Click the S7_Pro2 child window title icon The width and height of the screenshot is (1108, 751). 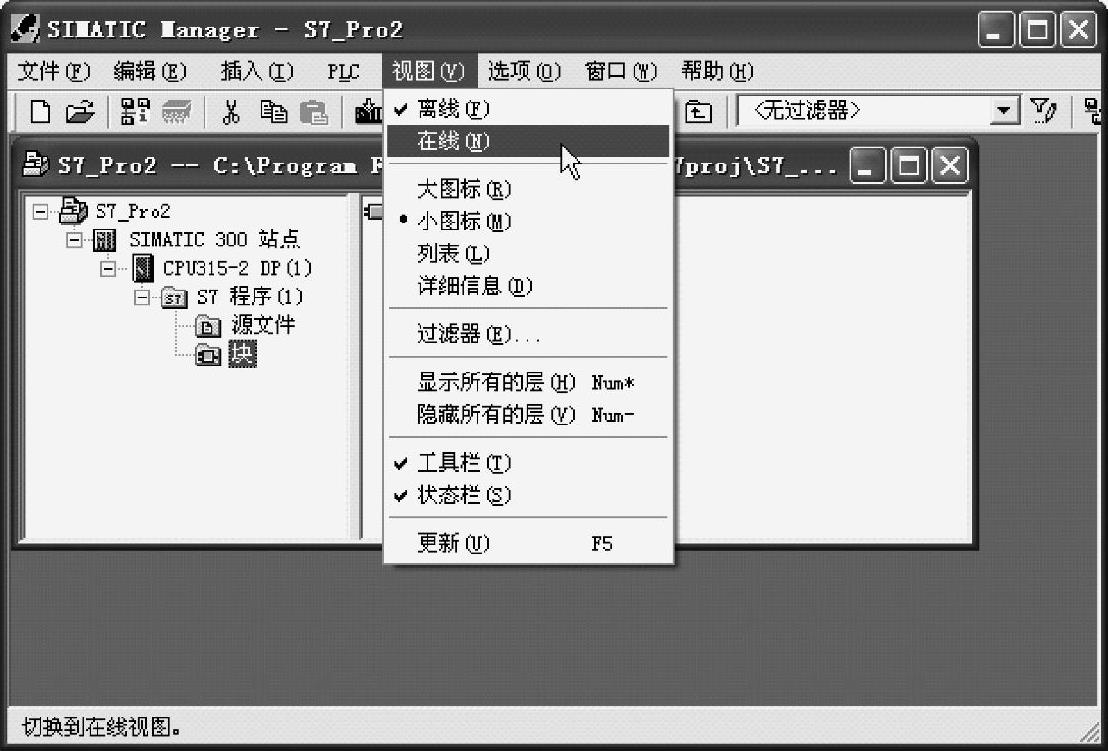click(35, 165)
